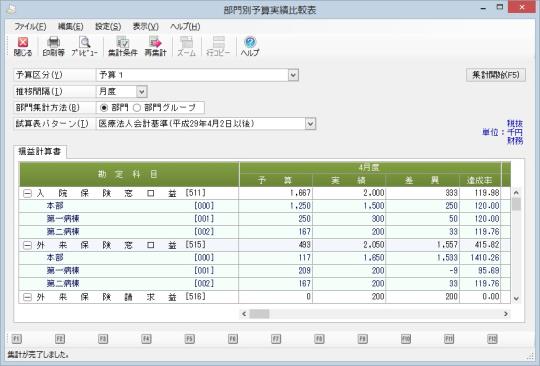Select 第二病棟 [002] row under 外来保険窓口益
This screenshot has width=540, height=366.
pyautogui.click(x=264, y=283)
